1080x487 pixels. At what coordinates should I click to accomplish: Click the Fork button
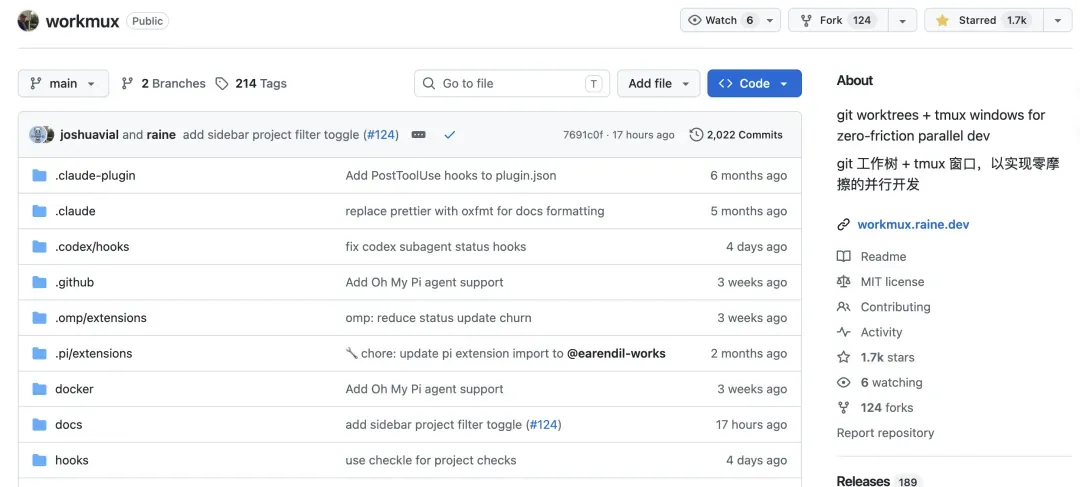click(839, 21)
